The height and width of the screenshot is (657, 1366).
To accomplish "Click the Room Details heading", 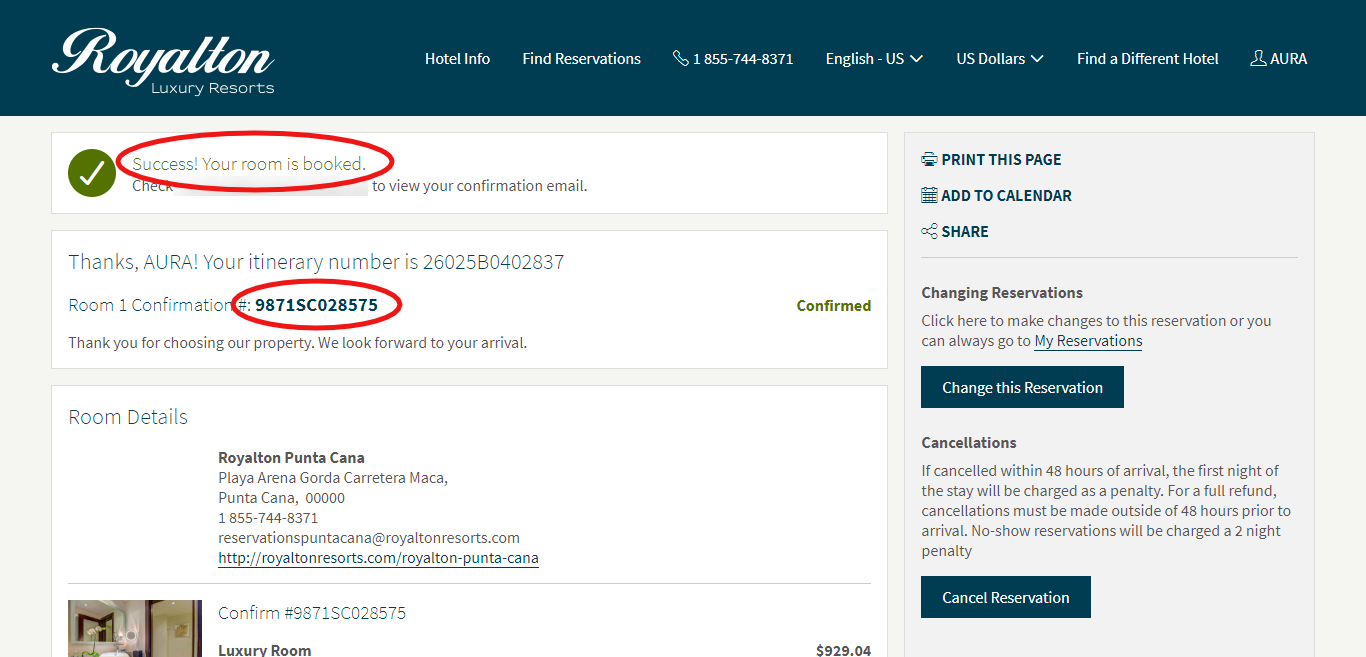I will click(128, 417).
